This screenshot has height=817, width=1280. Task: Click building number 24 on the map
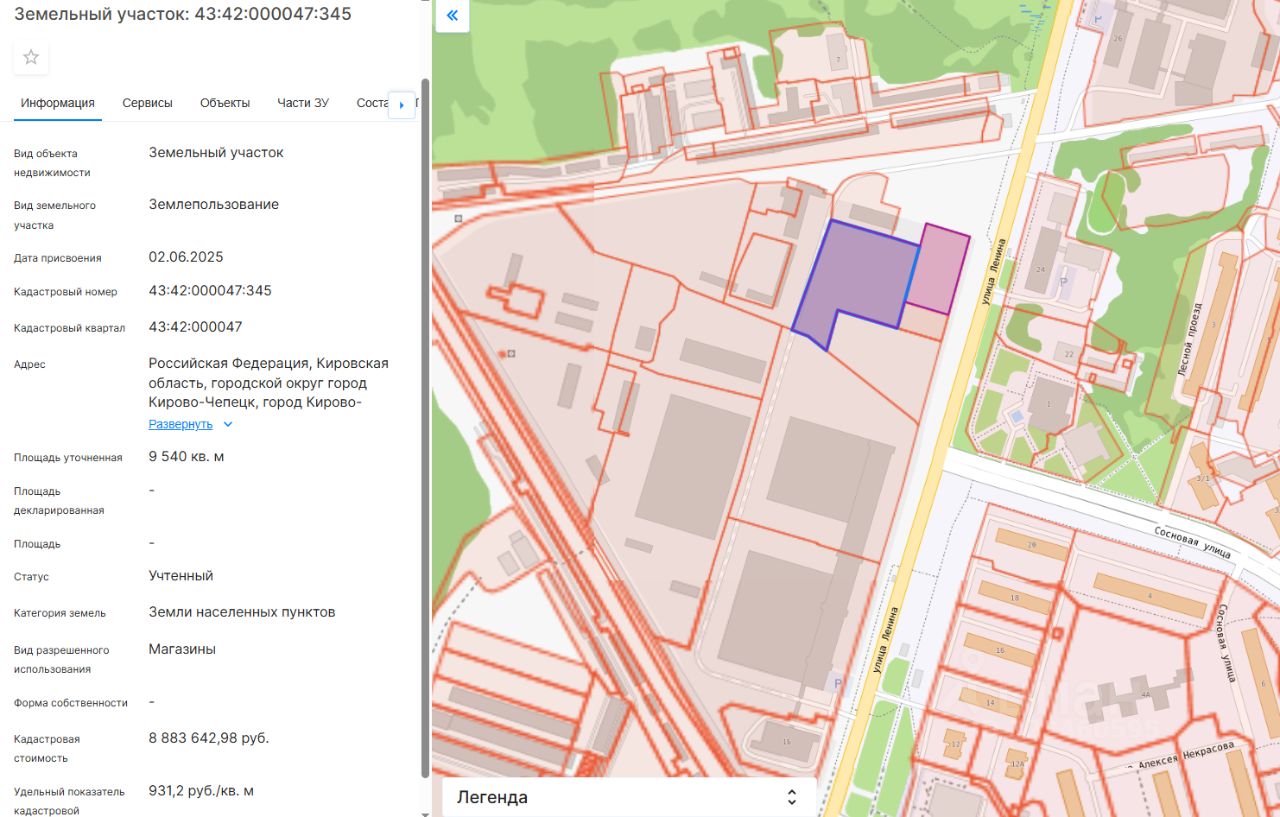click(x=1041, y=271)
